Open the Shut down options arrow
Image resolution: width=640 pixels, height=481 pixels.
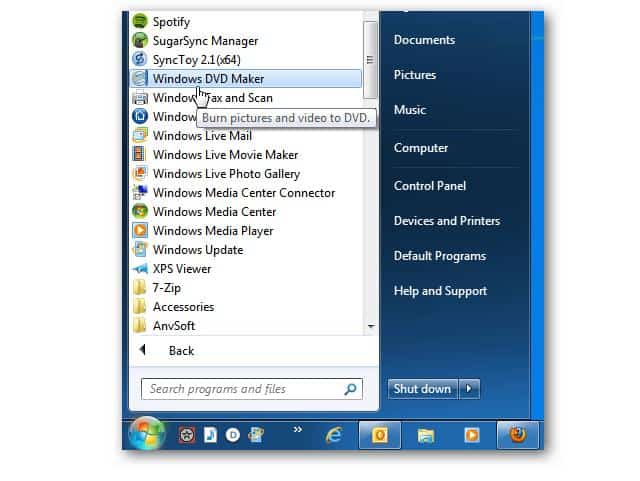coord(471,389)
